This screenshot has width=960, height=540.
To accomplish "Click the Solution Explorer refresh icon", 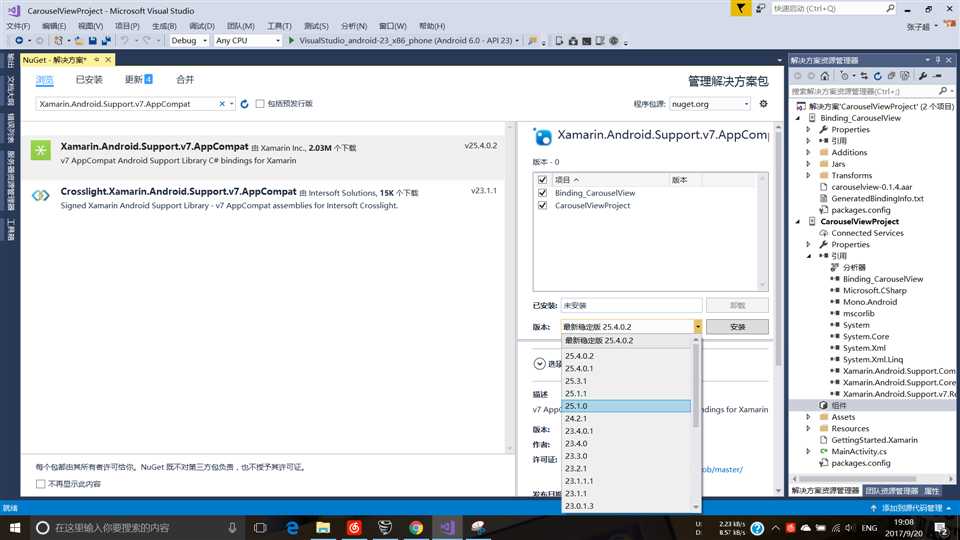I will [877, 76].
